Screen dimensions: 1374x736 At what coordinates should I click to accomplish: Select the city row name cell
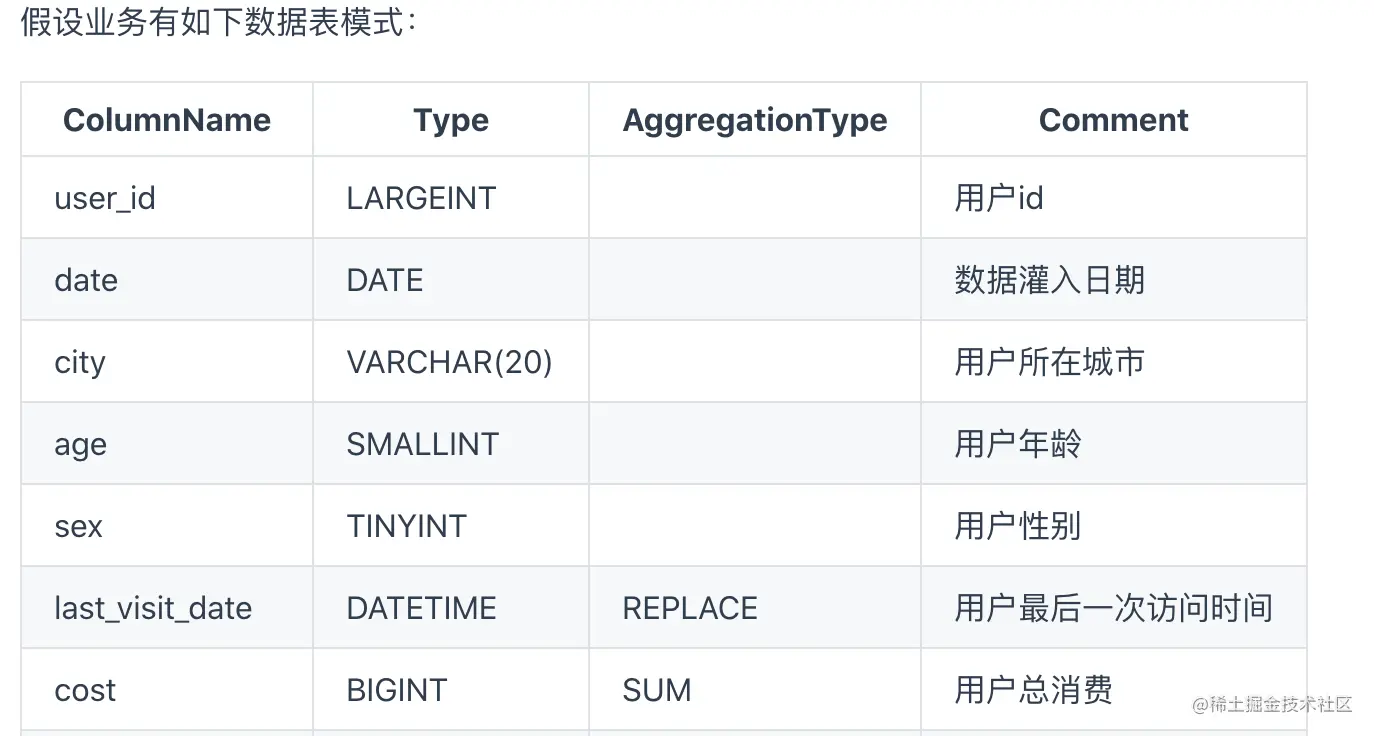(167, 362)
